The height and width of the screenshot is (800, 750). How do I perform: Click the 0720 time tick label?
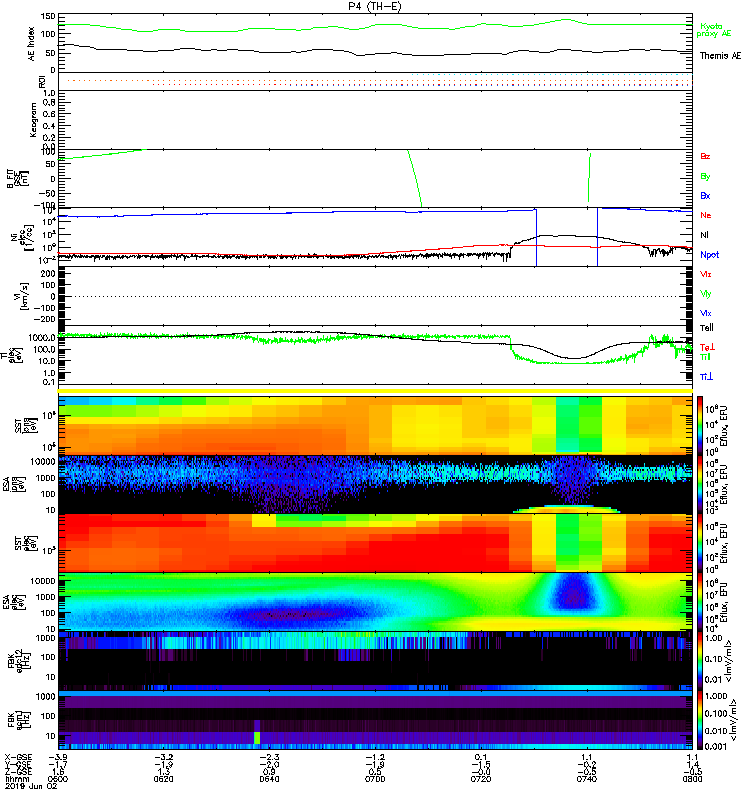click(481, 779)
